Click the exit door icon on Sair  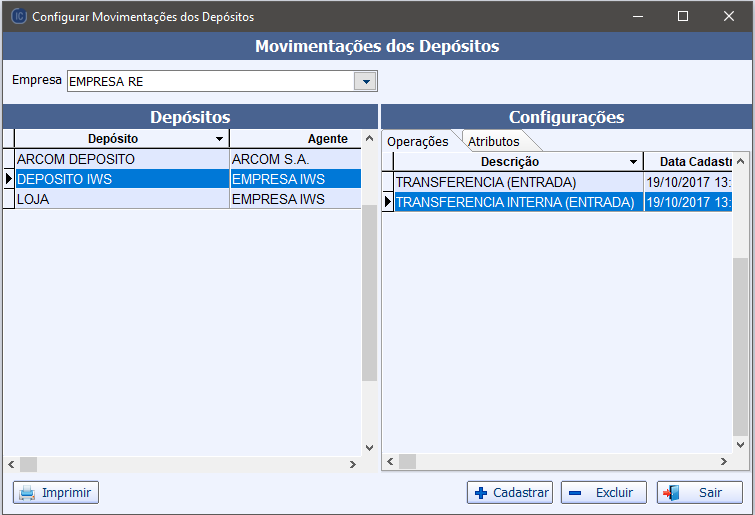671,493
